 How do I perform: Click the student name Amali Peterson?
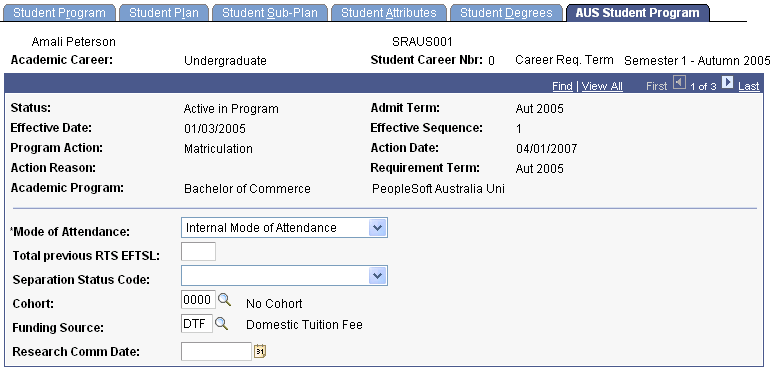coord(74,42)
